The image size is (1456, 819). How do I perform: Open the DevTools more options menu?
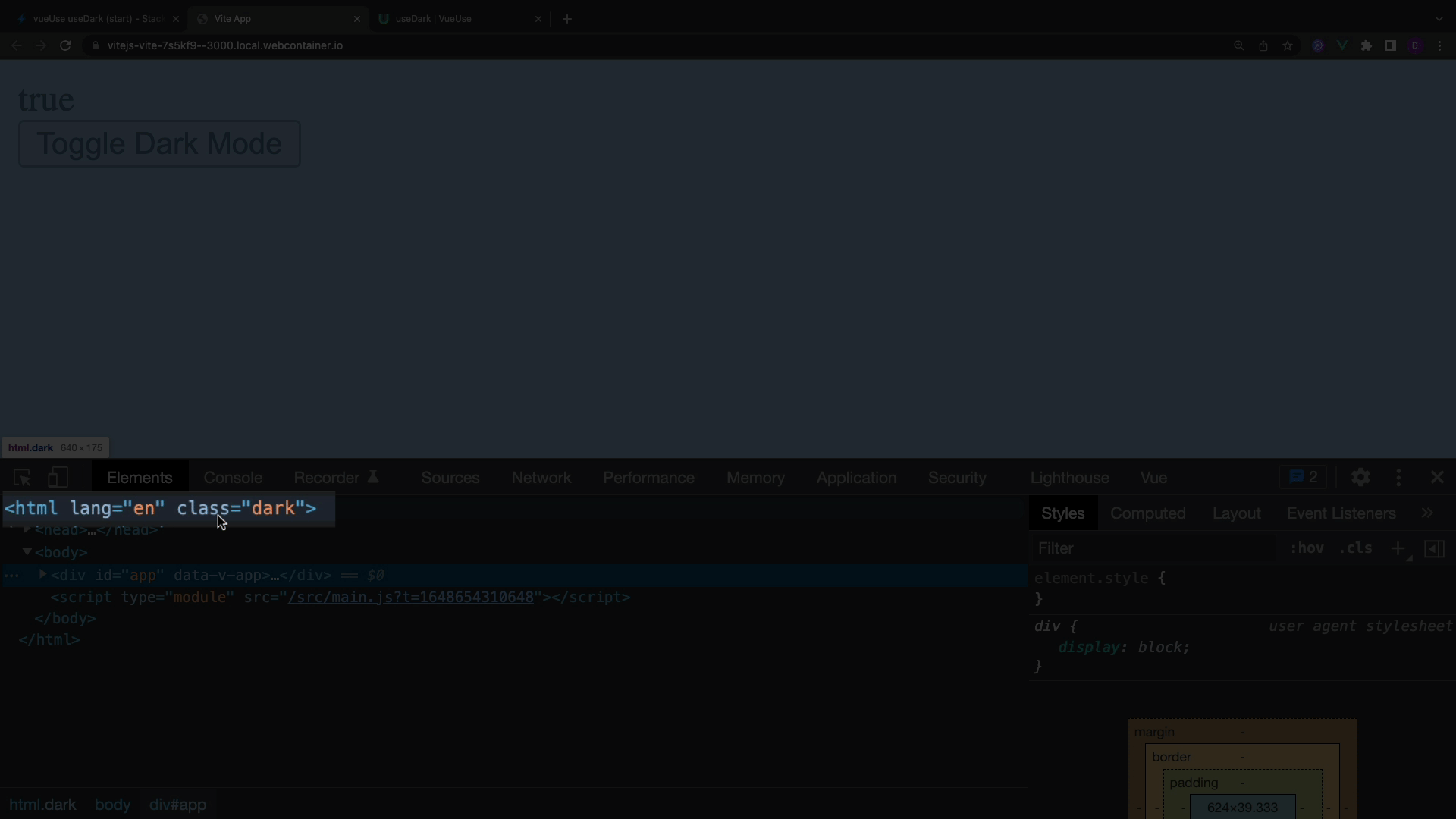(1398, 477)
